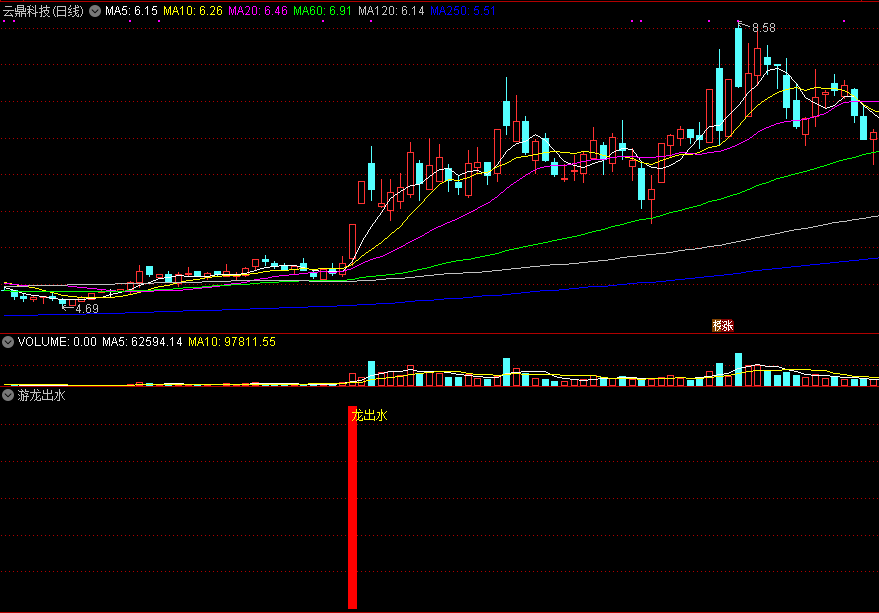Select the volume MA5: 62594.14 label

click(x=142, y=342)
